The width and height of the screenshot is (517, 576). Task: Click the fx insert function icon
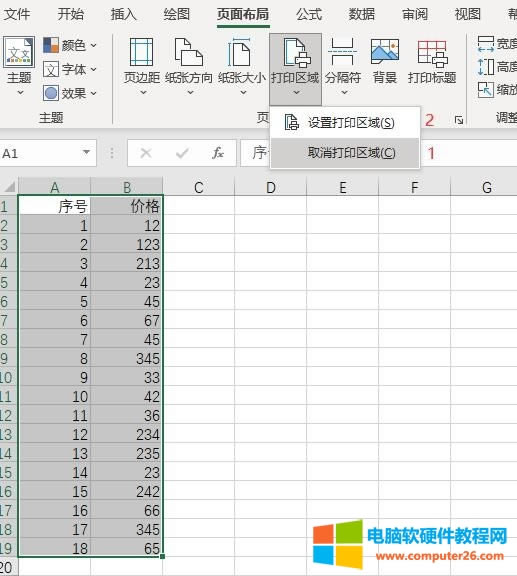click(218, 153)
